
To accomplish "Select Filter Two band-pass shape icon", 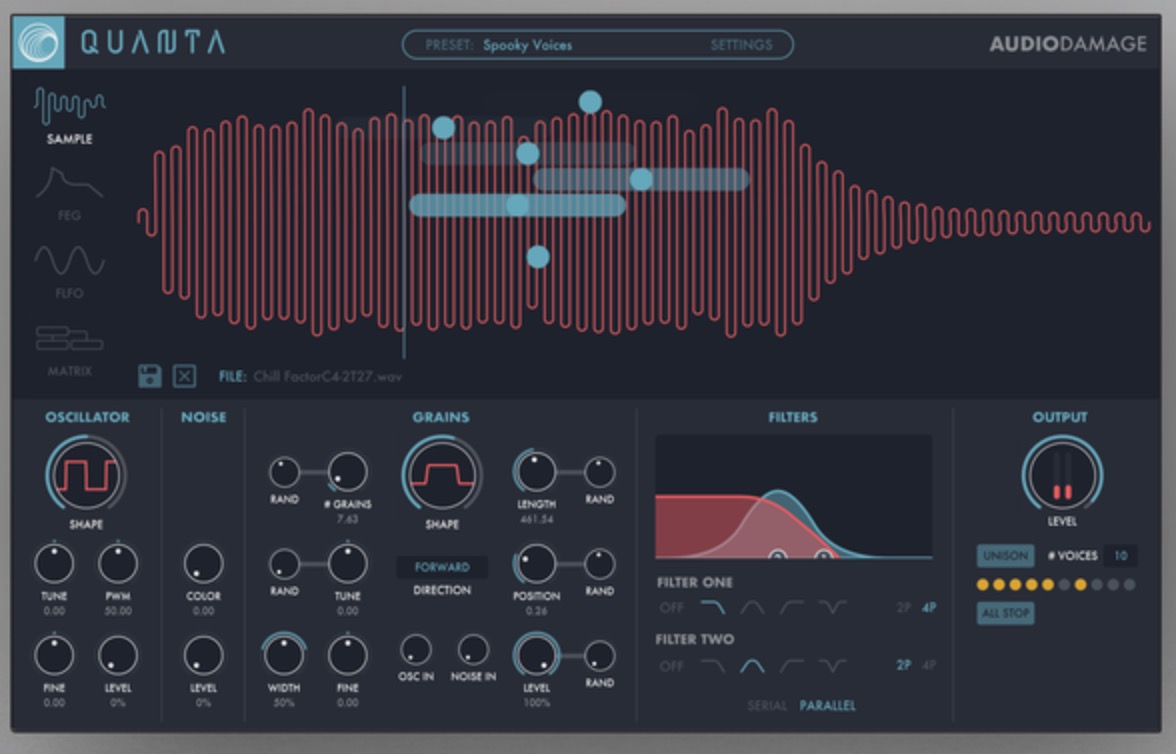I will [752, 665].
